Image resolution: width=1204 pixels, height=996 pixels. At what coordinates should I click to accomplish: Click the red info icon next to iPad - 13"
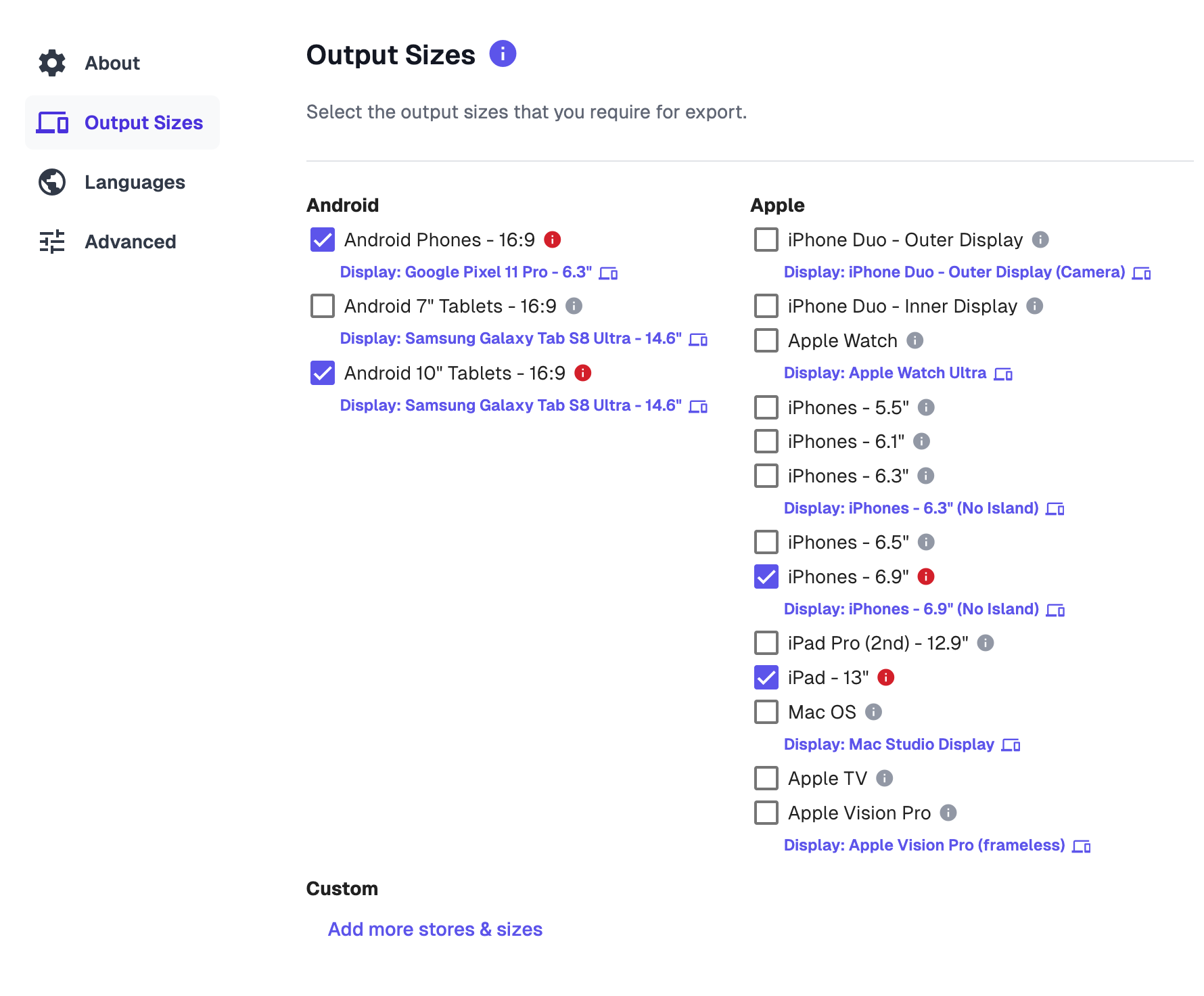tap(886, 677)
